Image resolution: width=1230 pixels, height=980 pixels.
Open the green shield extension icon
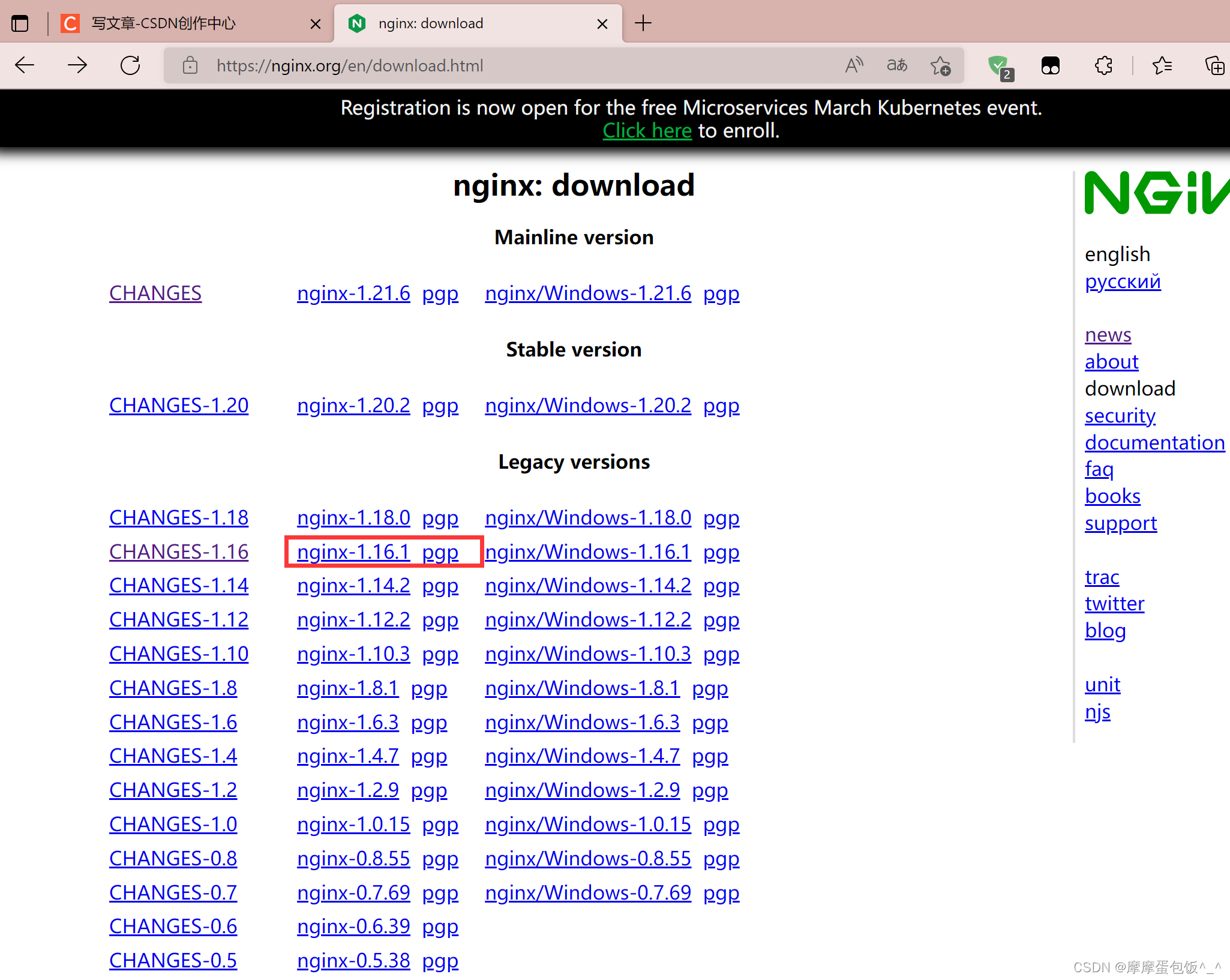coord(1000,67)
